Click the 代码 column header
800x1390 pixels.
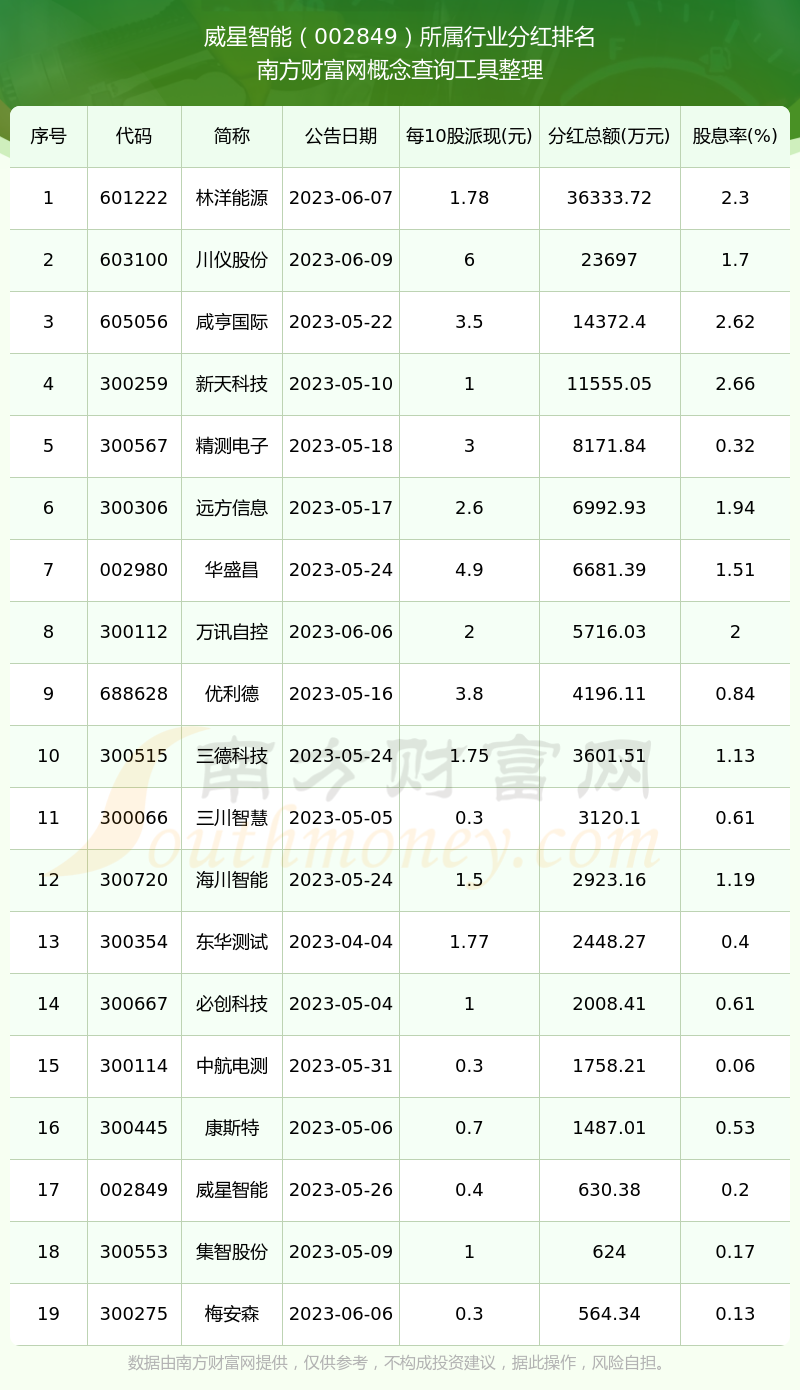pyautogui.click(x=134, y=136)
